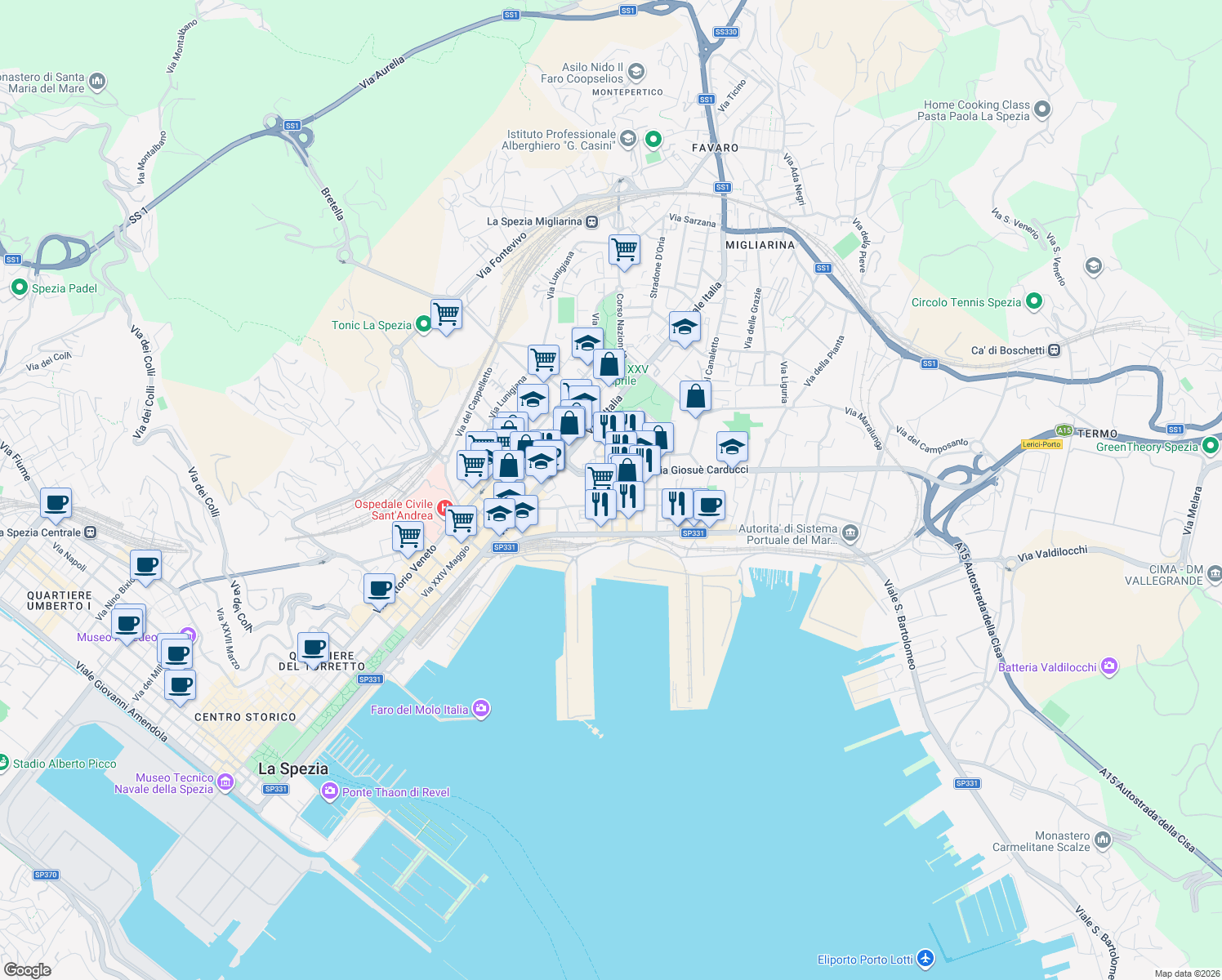This screenshot has height=980, width=1222.
Task: Click the shopping cart marker near Tonic La Spezia
Action: click(x=446, y=316)
